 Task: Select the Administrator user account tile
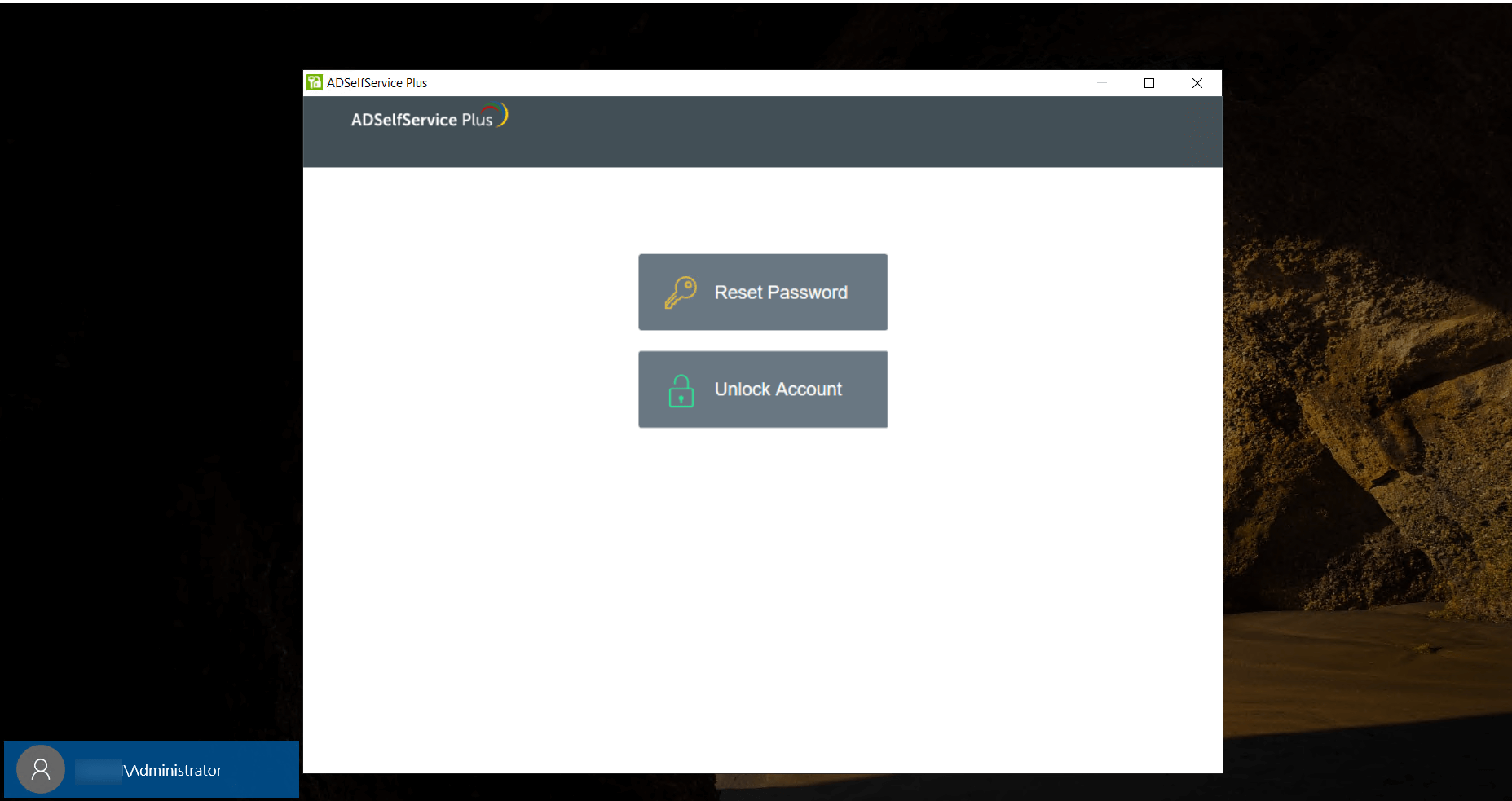[x=152, y=769]
